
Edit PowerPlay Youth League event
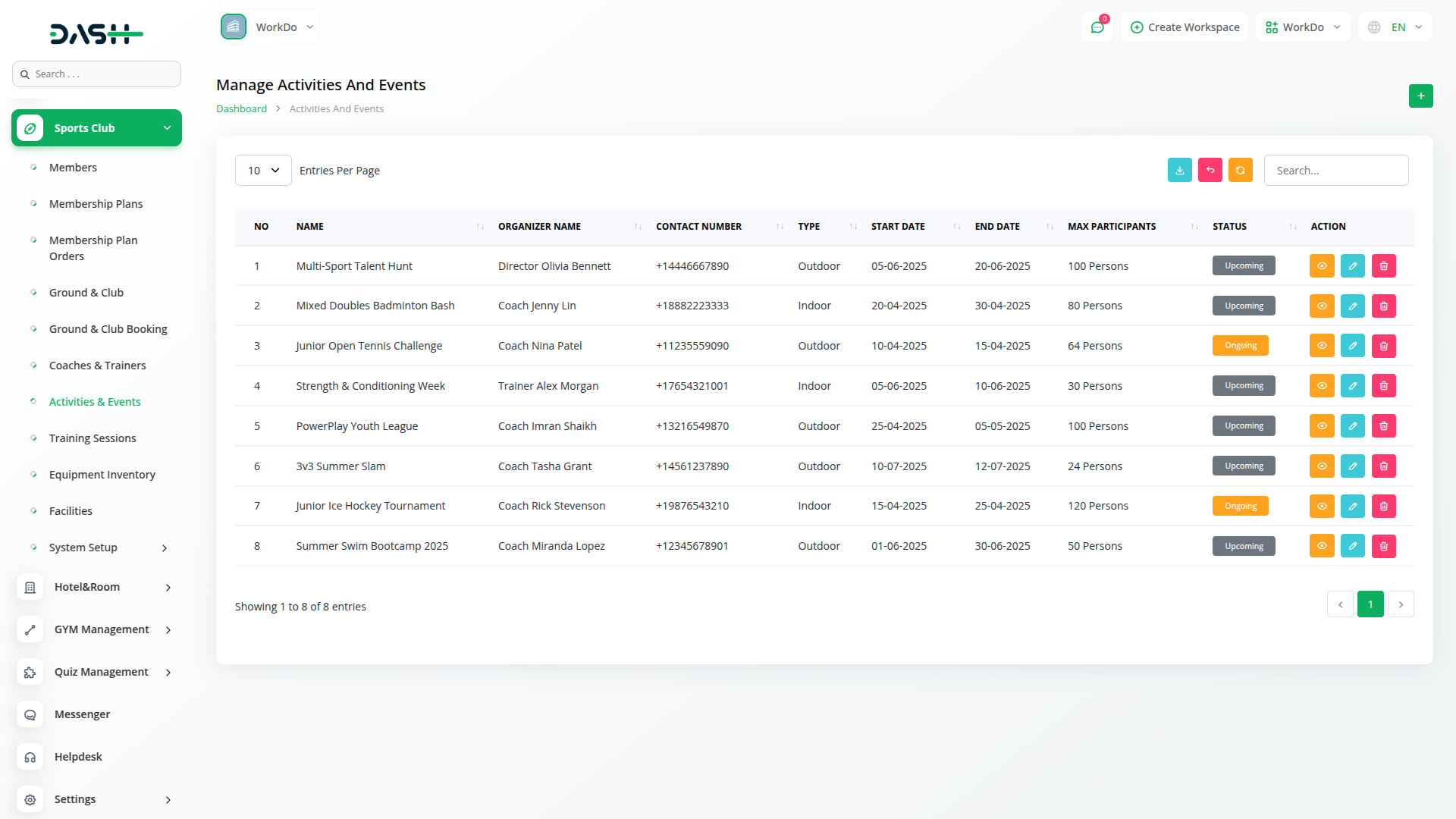[x=1353, y=426]
